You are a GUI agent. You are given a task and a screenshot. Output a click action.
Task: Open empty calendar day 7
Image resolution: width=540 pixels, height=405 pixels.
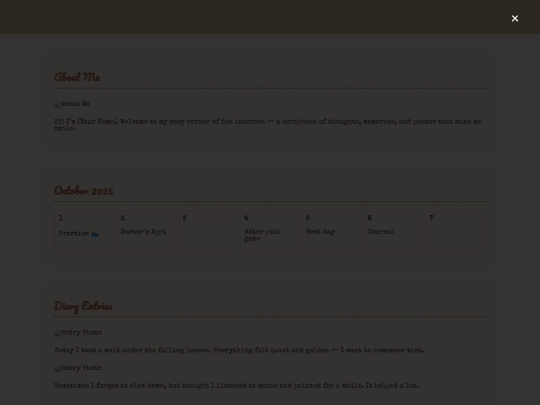pyautogui.click(x=455, y=232)
